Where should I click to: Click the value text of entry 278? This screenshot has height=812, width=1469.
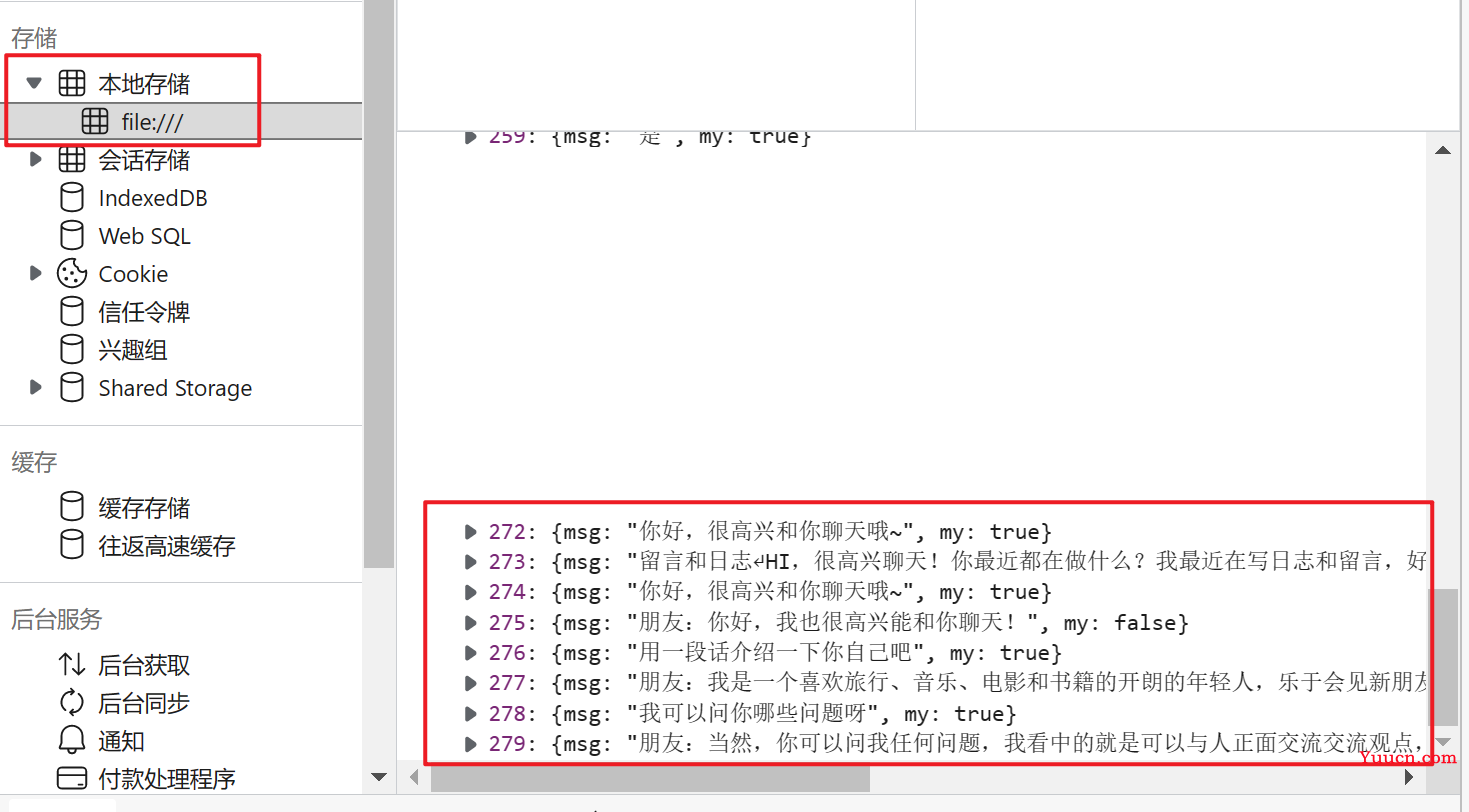[783, 714]
